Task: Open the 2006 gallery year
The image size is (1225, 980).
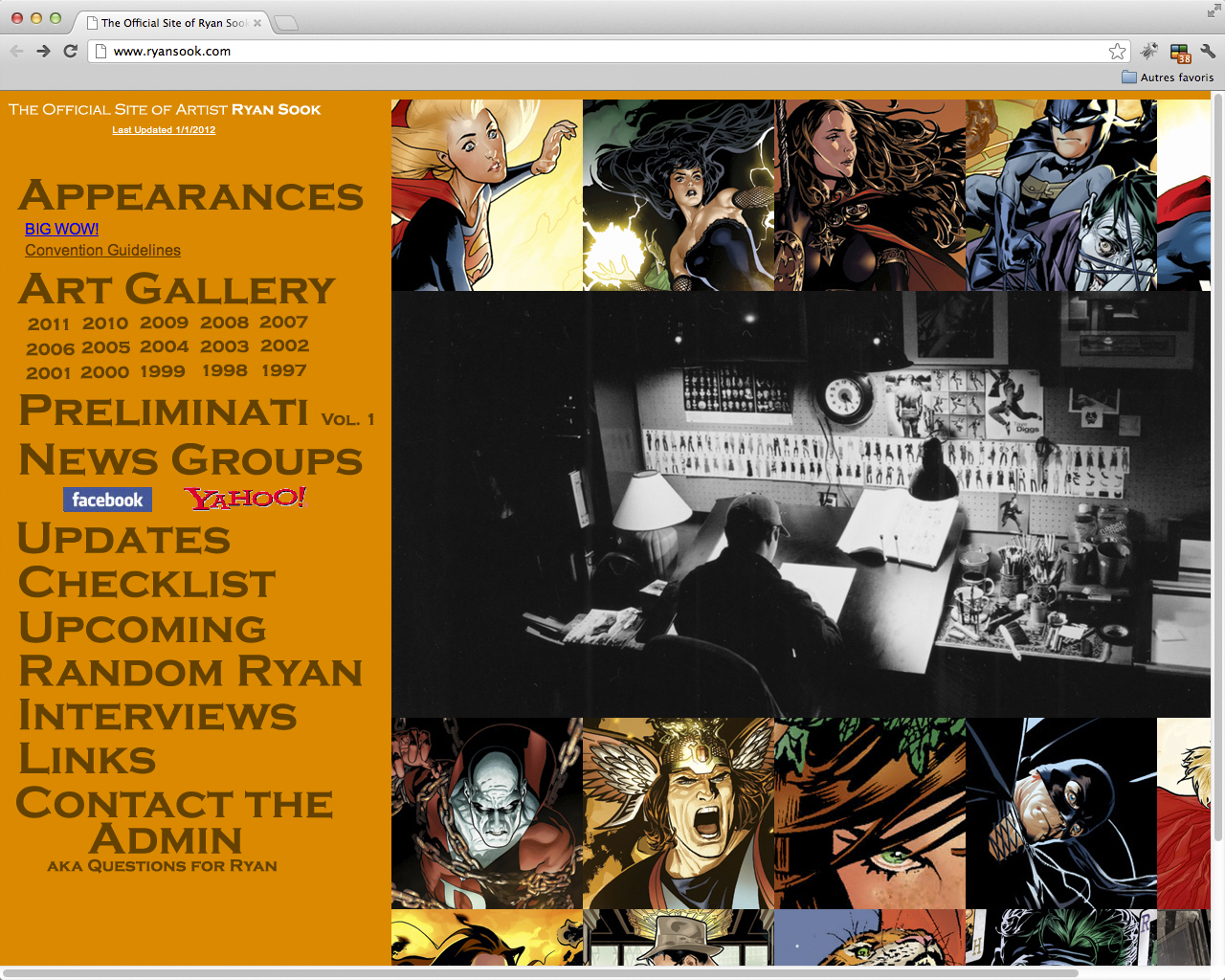Action: pyautogui.click(x=50, y=349)
